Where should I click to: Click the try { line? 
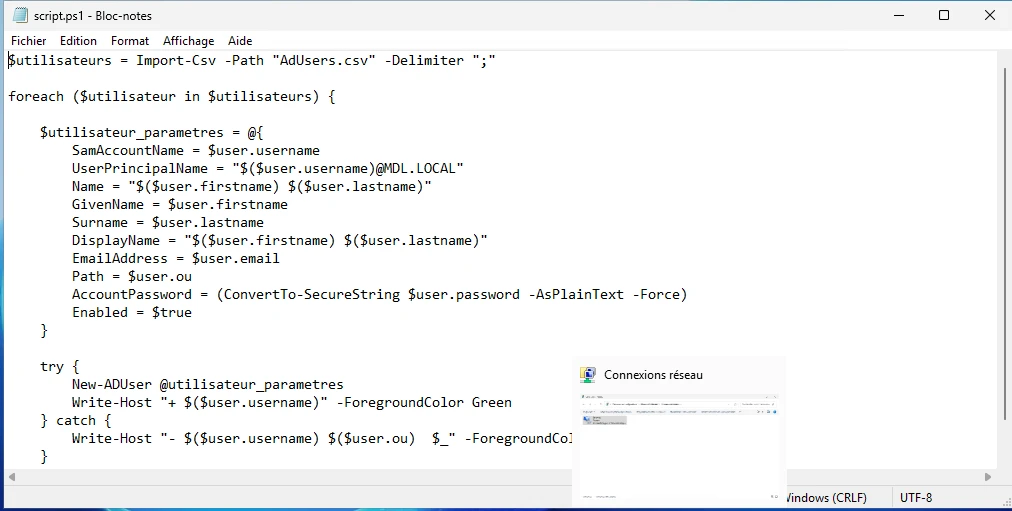pyautogui.click(x=59, y=366)
